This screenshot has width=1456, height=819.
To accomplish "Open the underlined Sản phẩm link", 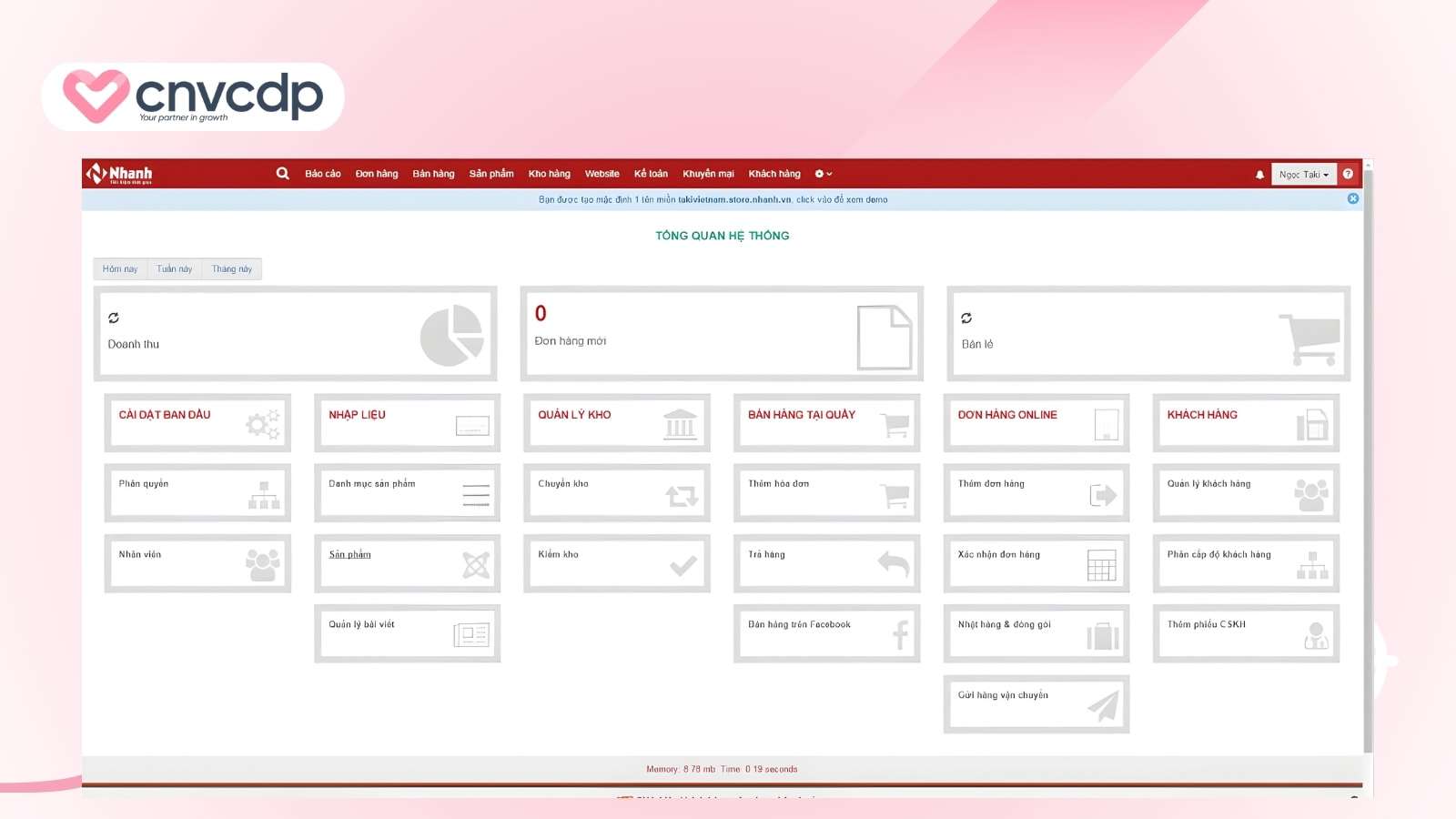I will click(x=349, y=553).
